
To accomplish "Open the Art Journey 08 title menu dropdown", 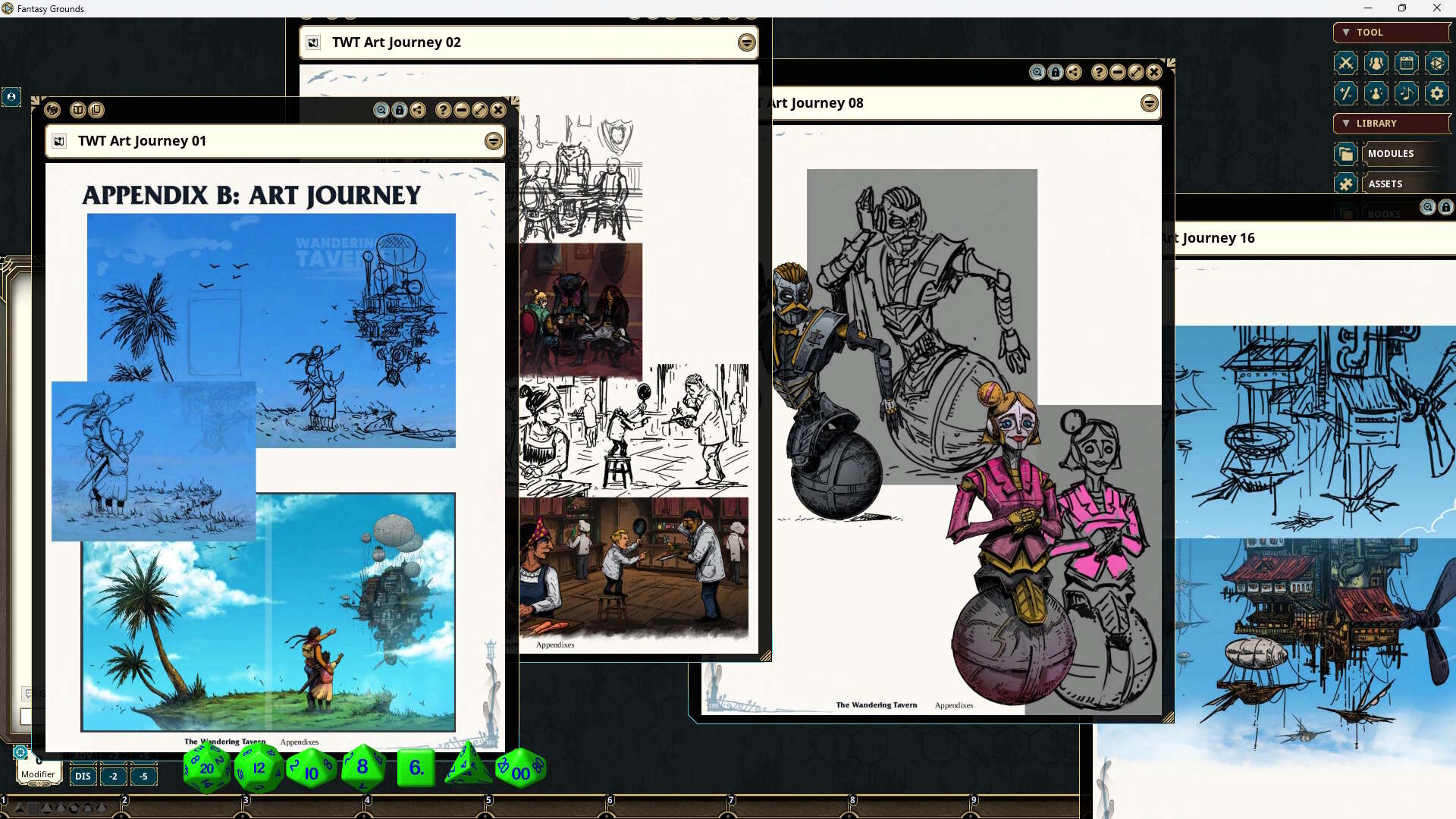I will coord(1150,103).
